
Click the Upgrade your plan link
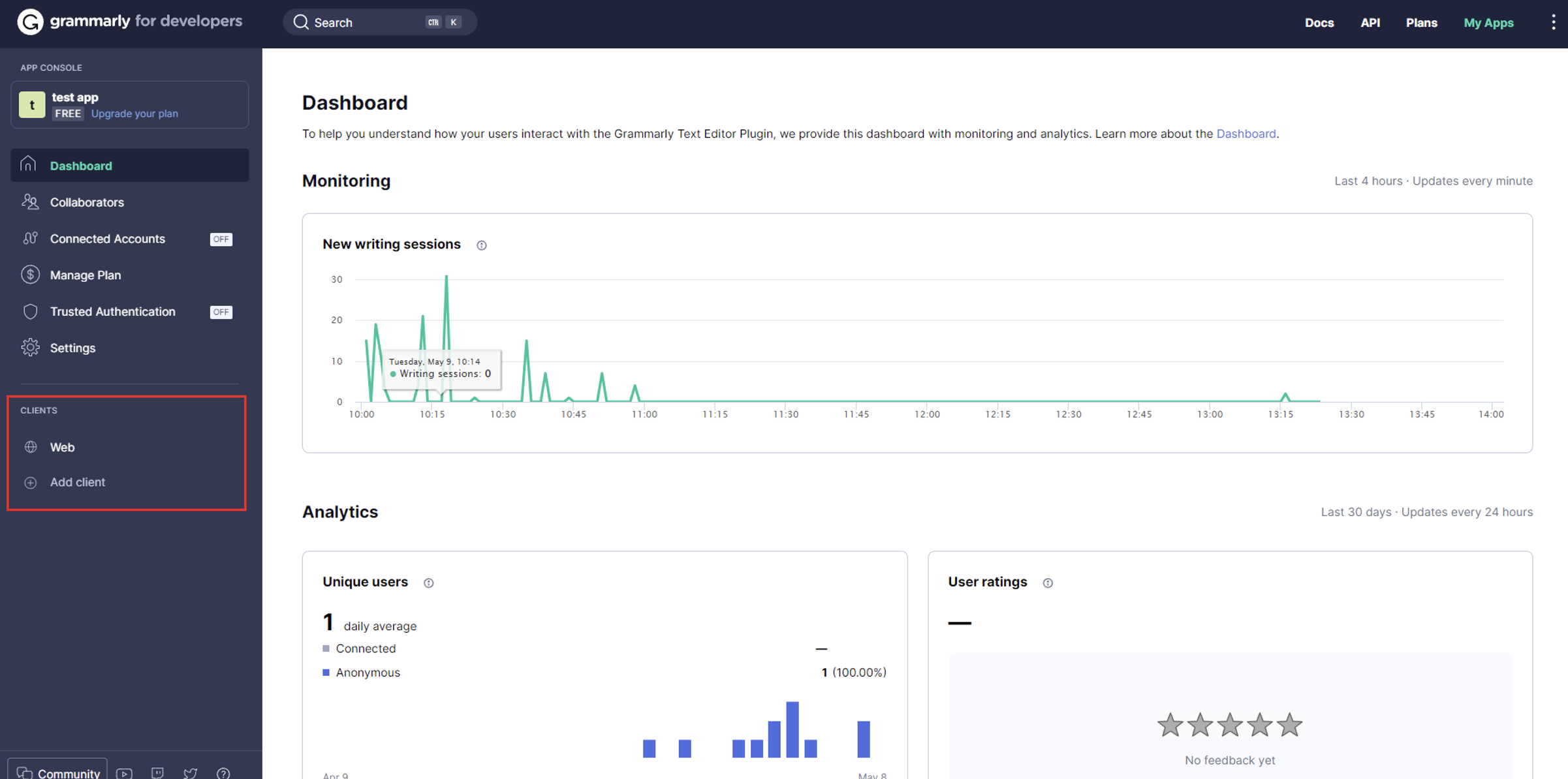tap(134, 113)
